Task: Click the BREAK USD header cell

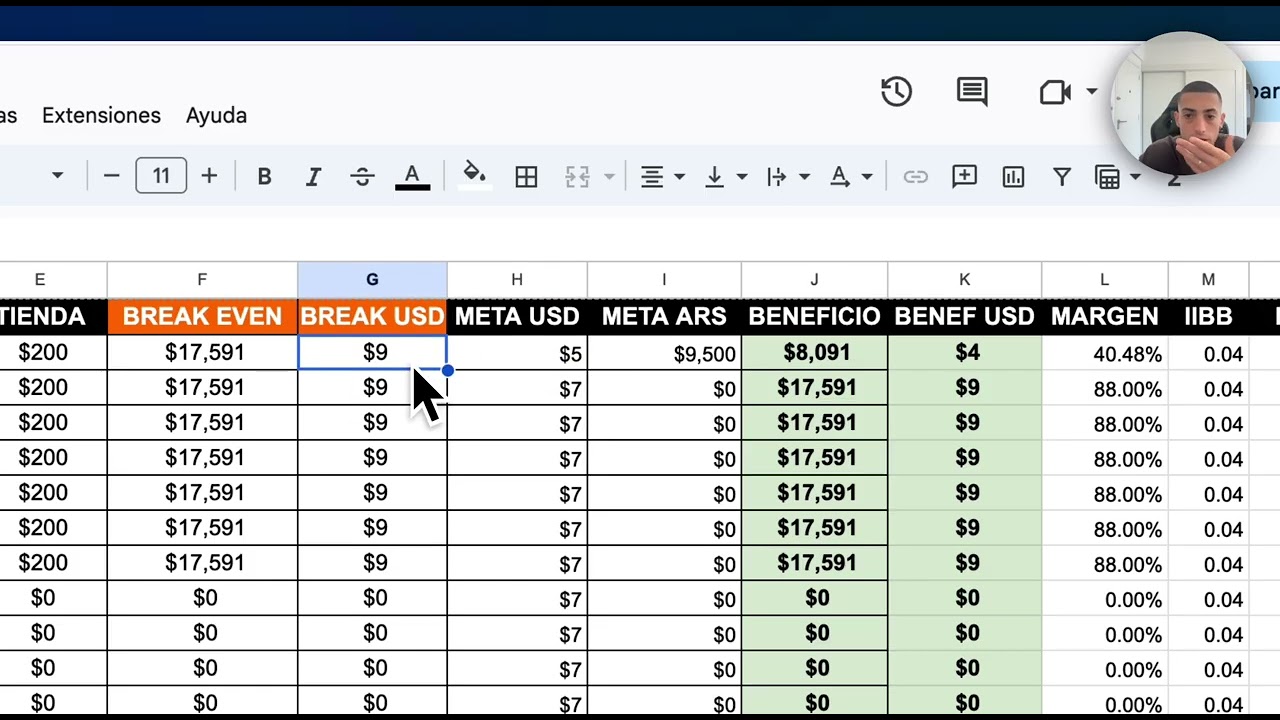Action: (x=372, y=317)
